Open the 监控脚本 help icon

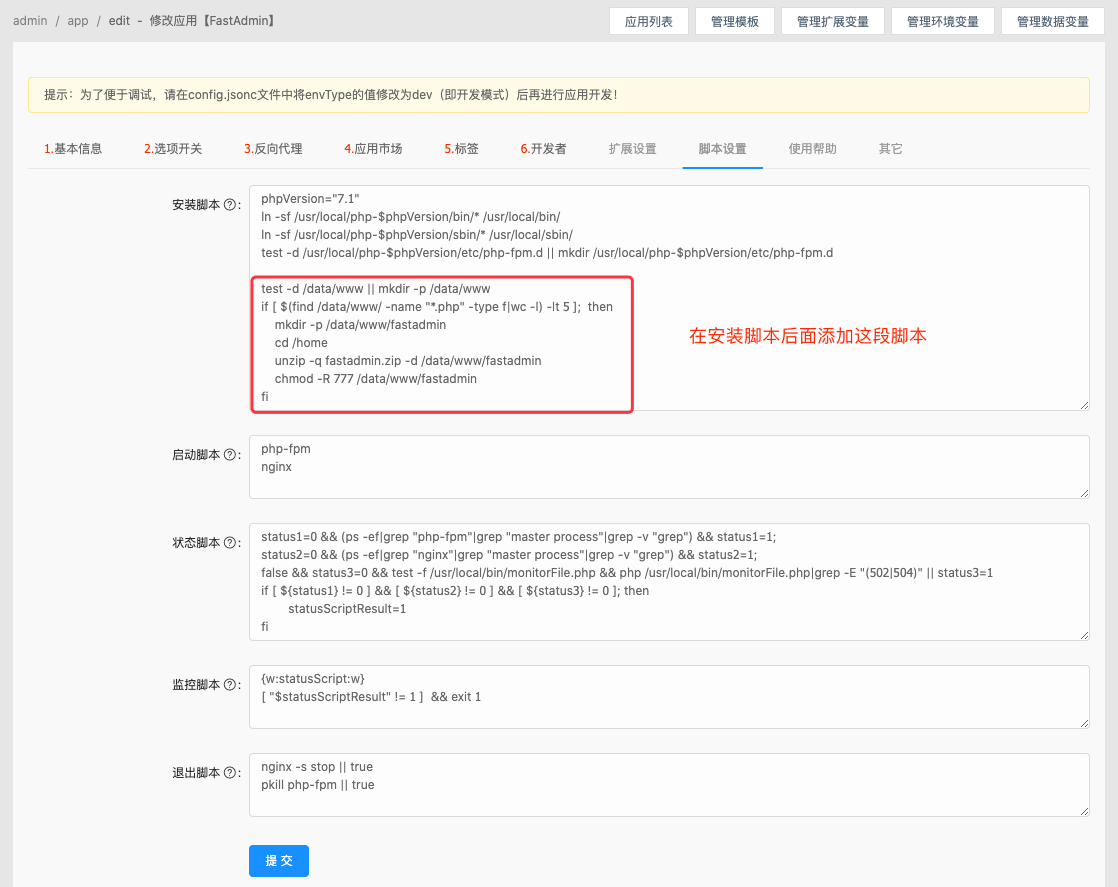click(231, 685)
